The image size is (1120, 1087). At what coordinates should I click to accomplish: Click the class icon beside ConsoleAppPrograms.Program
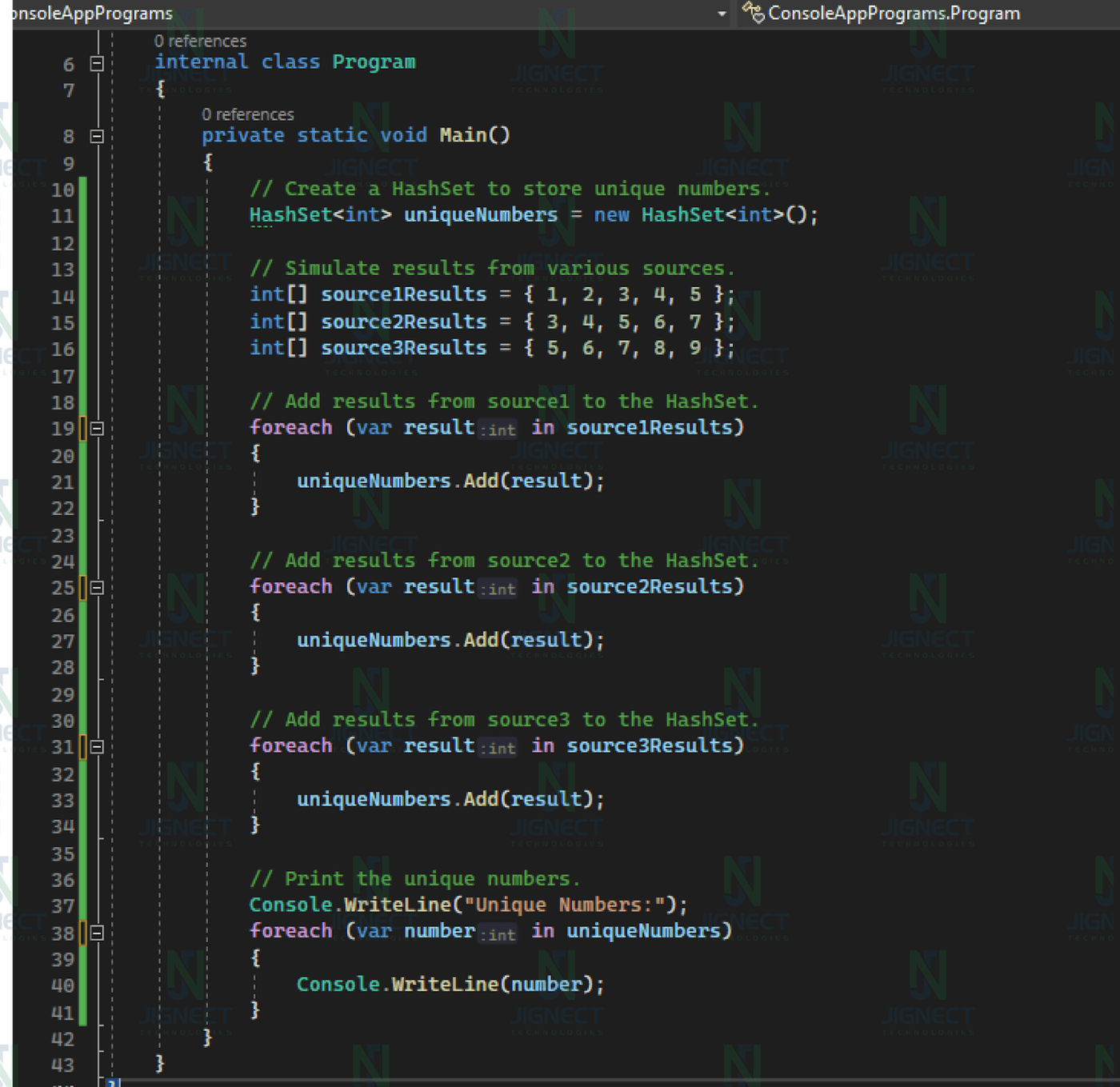click(753, 12)
